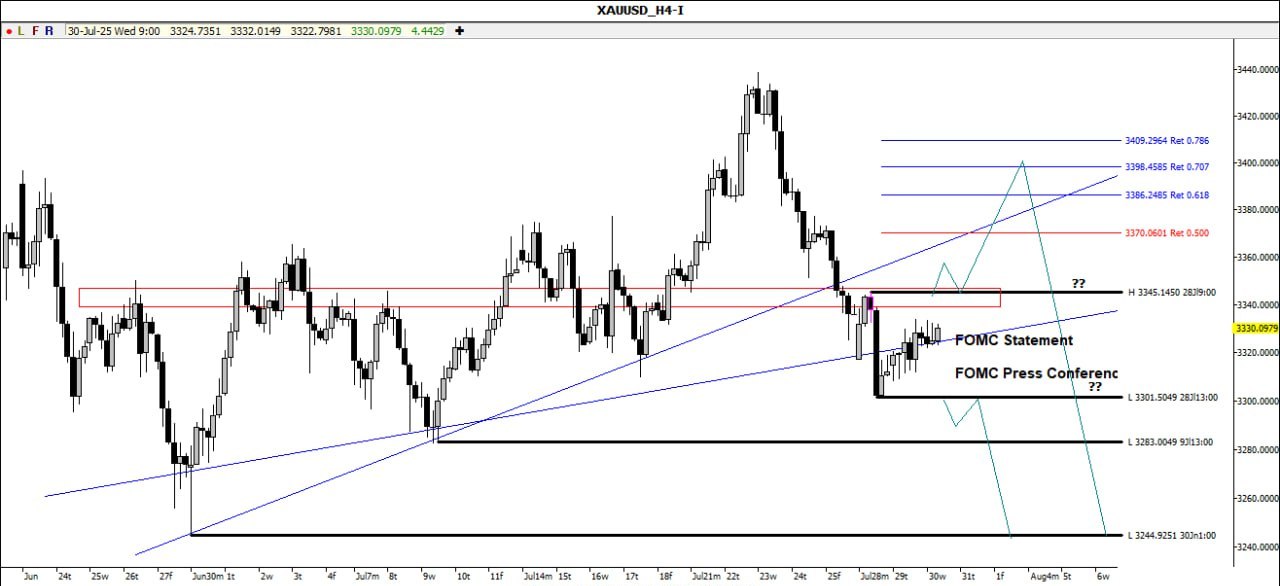This screenshot has height=586, width=1280.
Task: Click the 'L' toolbar icon
Action: 22,31
